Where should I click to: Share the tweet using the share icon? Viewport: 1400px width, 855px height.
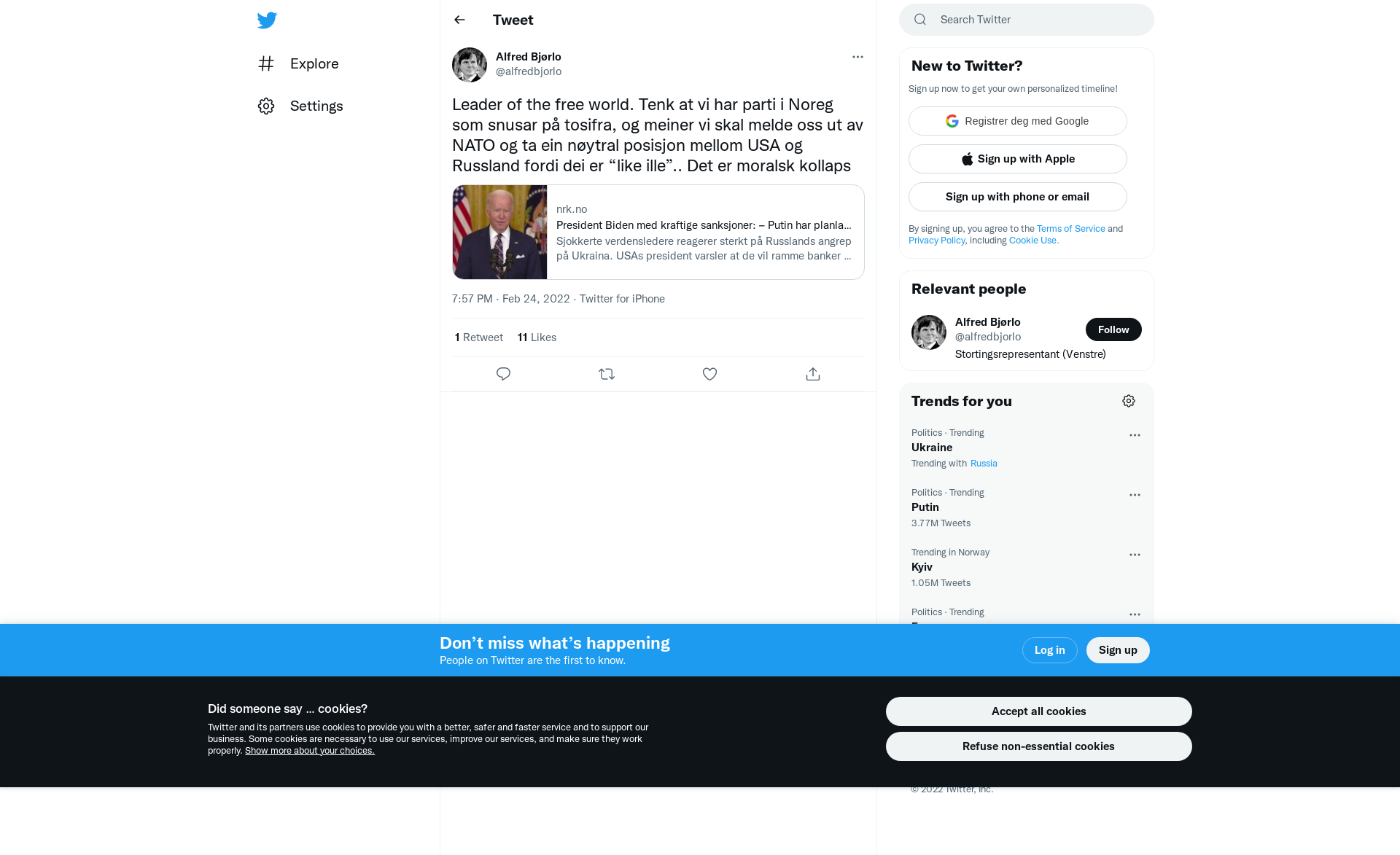click(x=813, y=374)
